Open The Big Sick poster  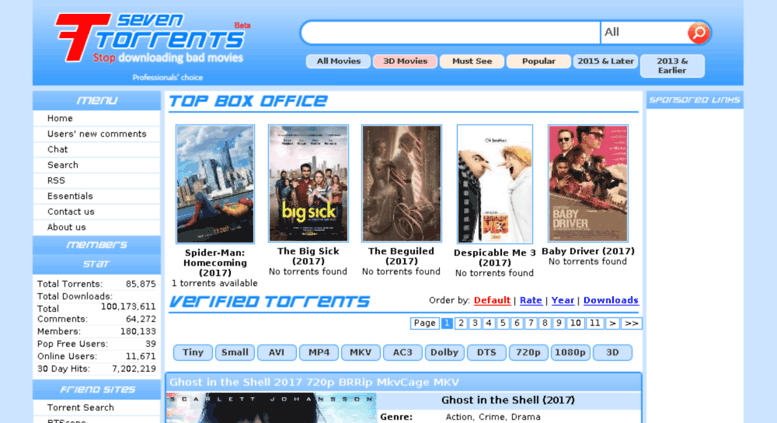(308, 183)
